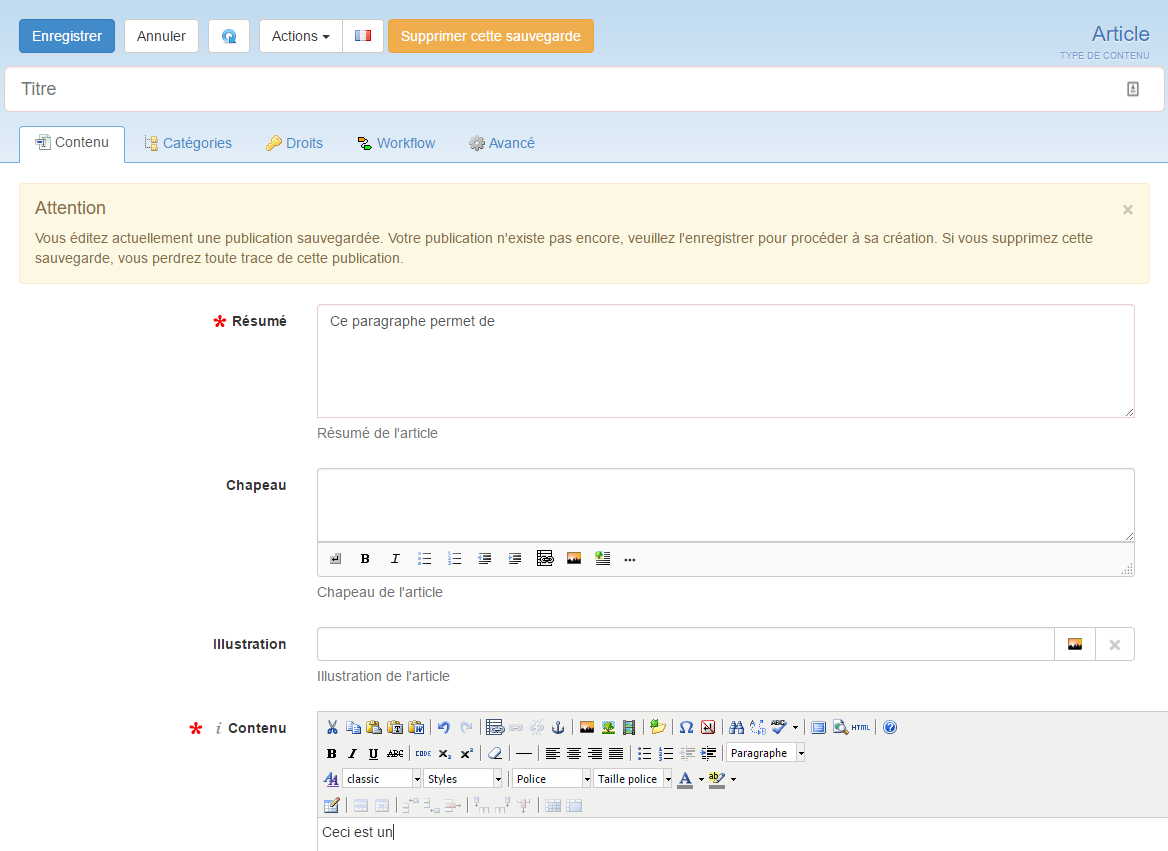Apply highlight background color button
The image size is (1168, 851).
coord(717,779)
